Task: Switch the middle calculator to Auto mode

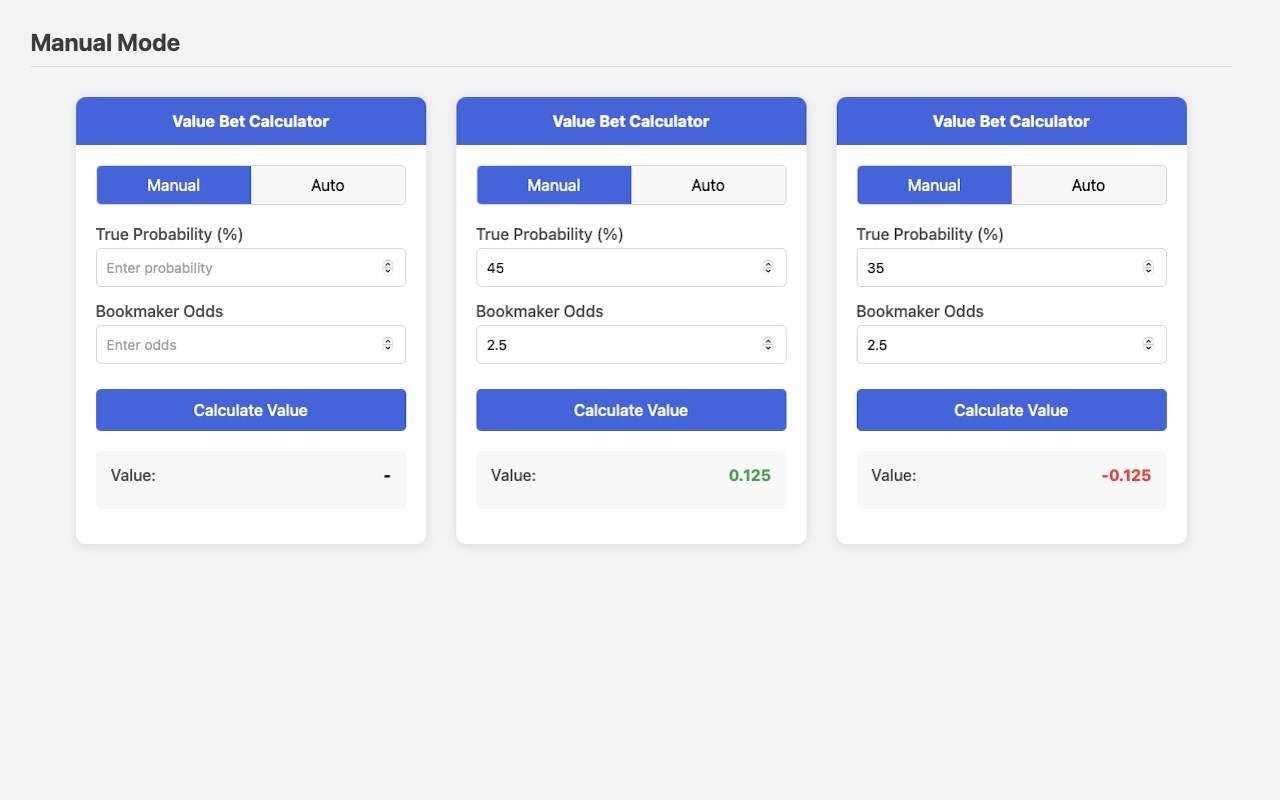Action: (x=708, y=185)
